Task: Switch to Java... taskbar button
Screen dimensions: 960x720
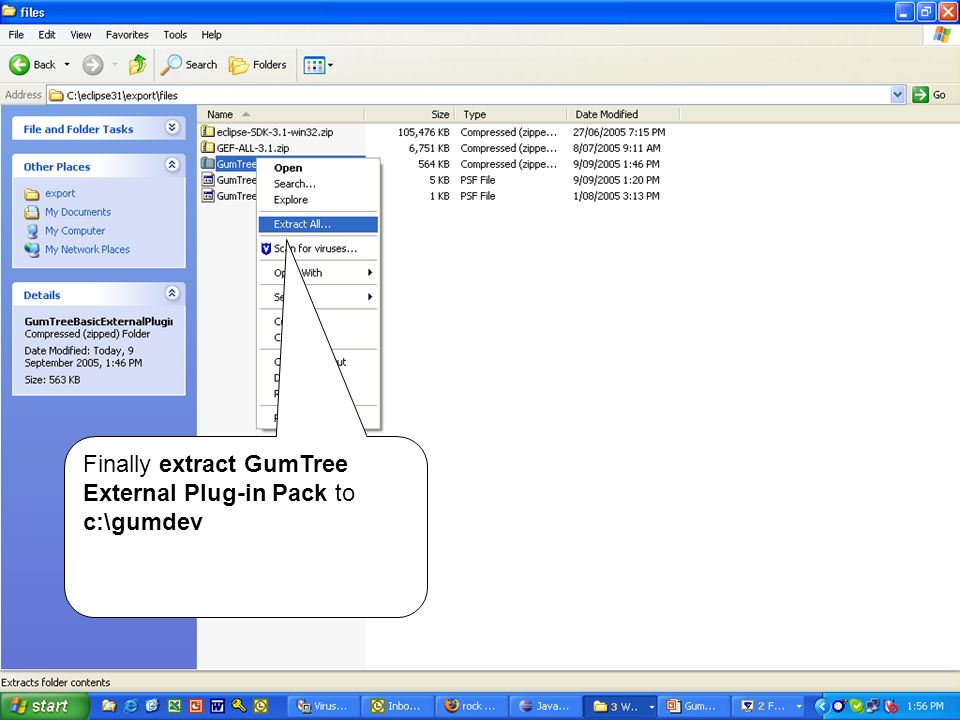Action: pos(545,706)
